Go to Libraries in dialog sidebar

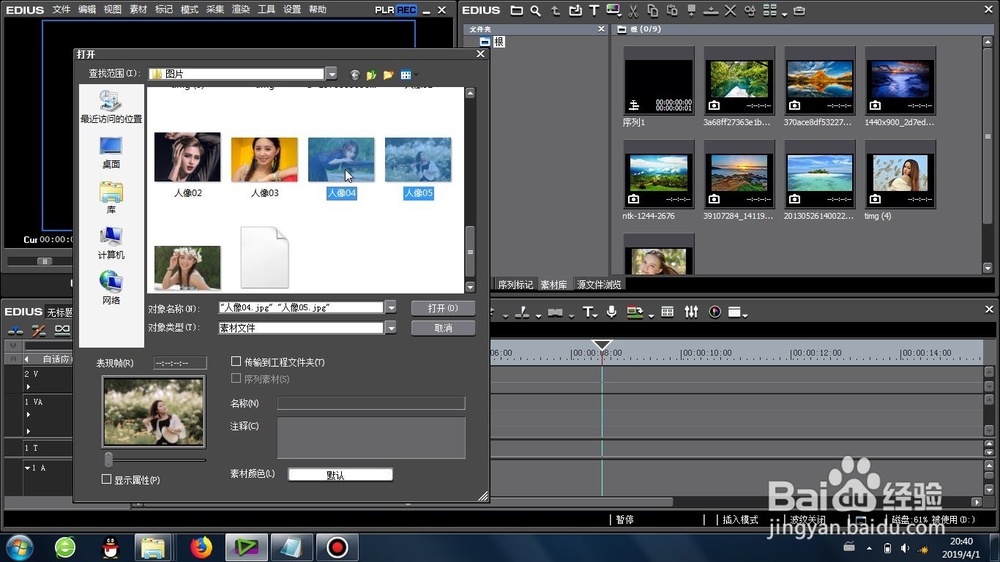[x=111, y=198]
